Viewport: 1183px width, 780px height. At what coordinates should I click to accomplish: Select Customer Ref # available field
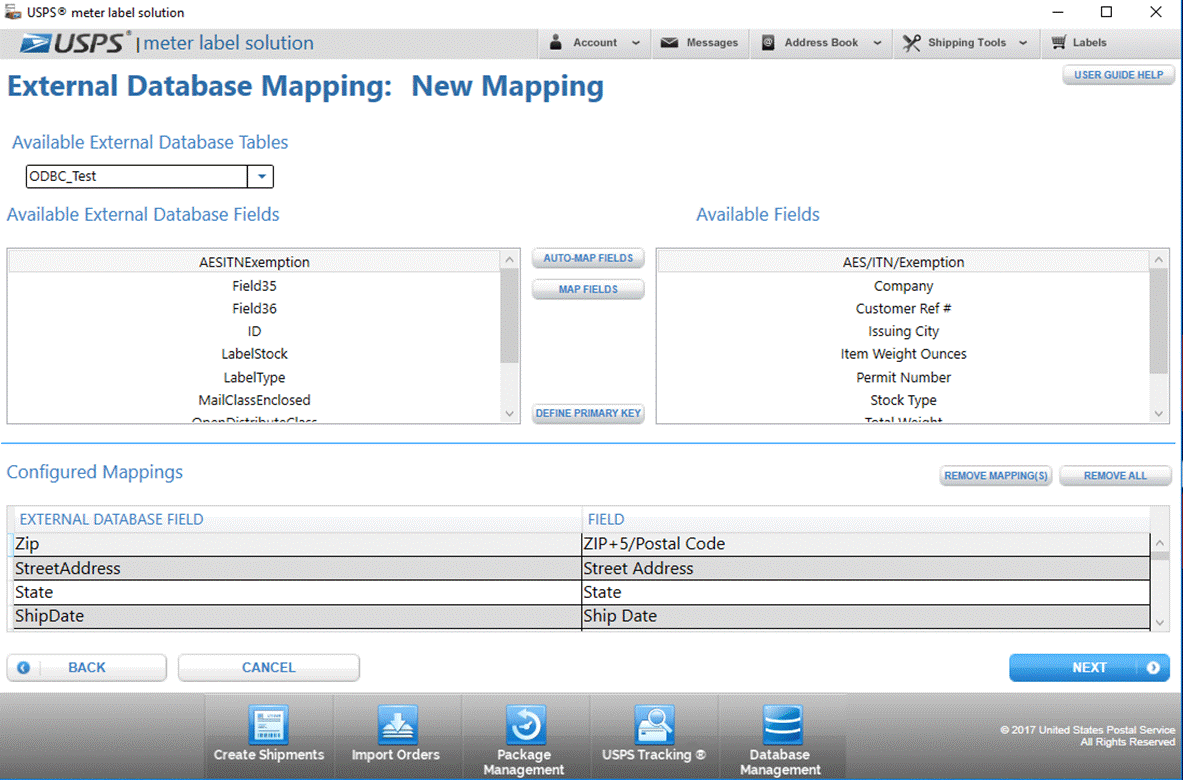tap(903, 309)
